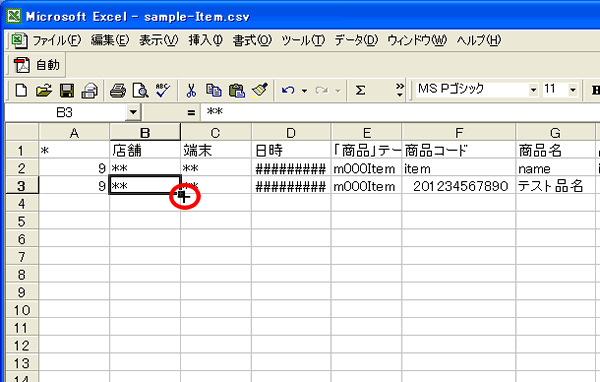Paste using the clipboard icon

(x=237, y=91)
